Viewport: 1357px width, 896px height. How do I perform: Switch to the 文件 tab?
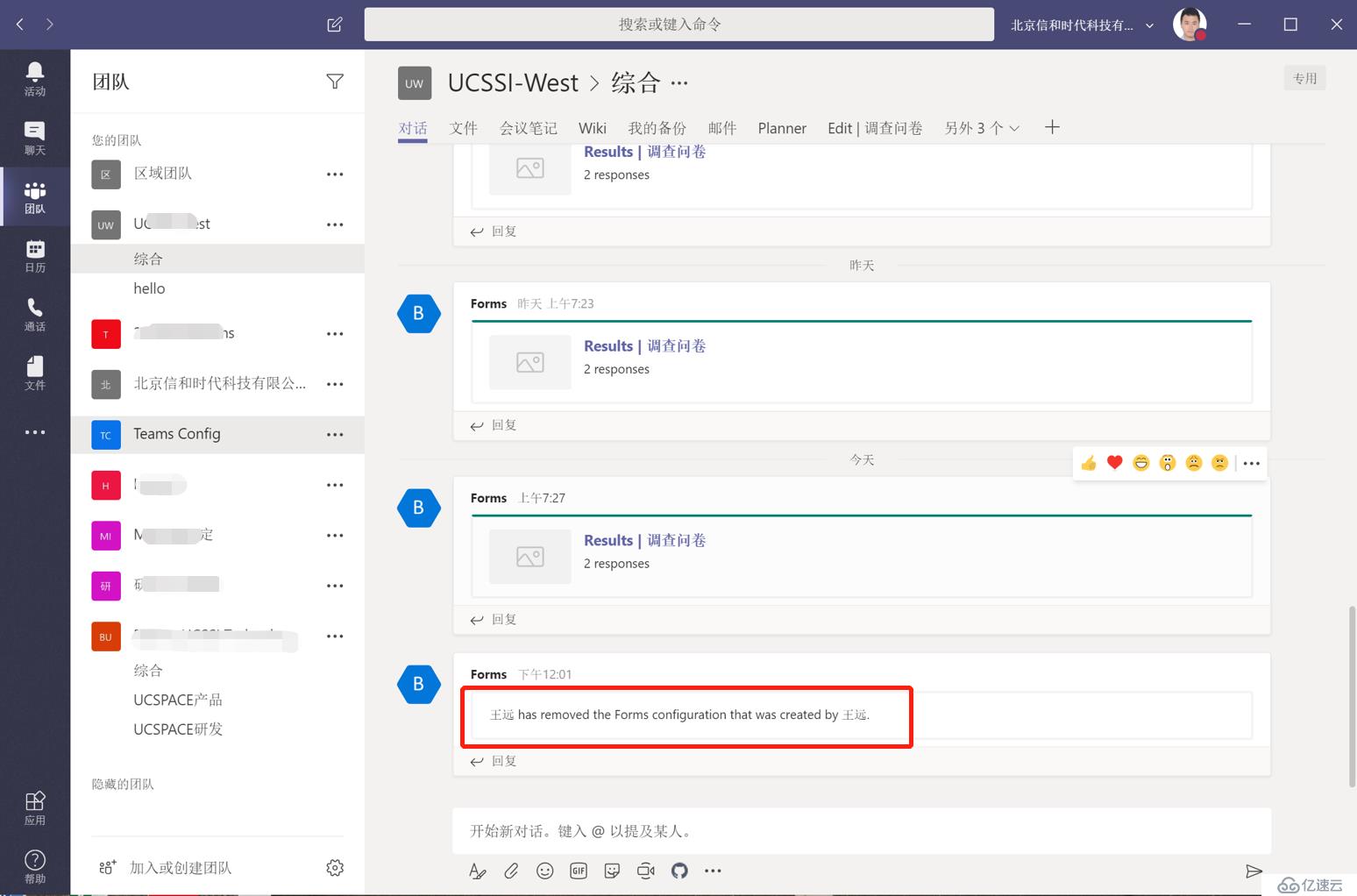(464, 128)
